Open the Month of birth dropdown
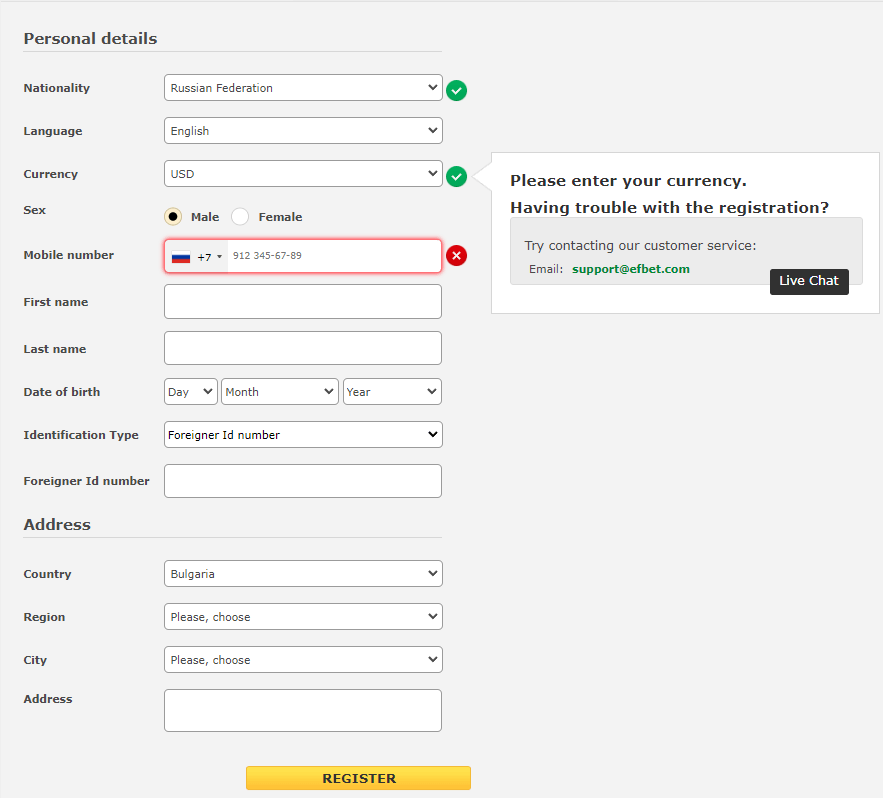Viewport: 883px width, 798px height. coord(280,391)
